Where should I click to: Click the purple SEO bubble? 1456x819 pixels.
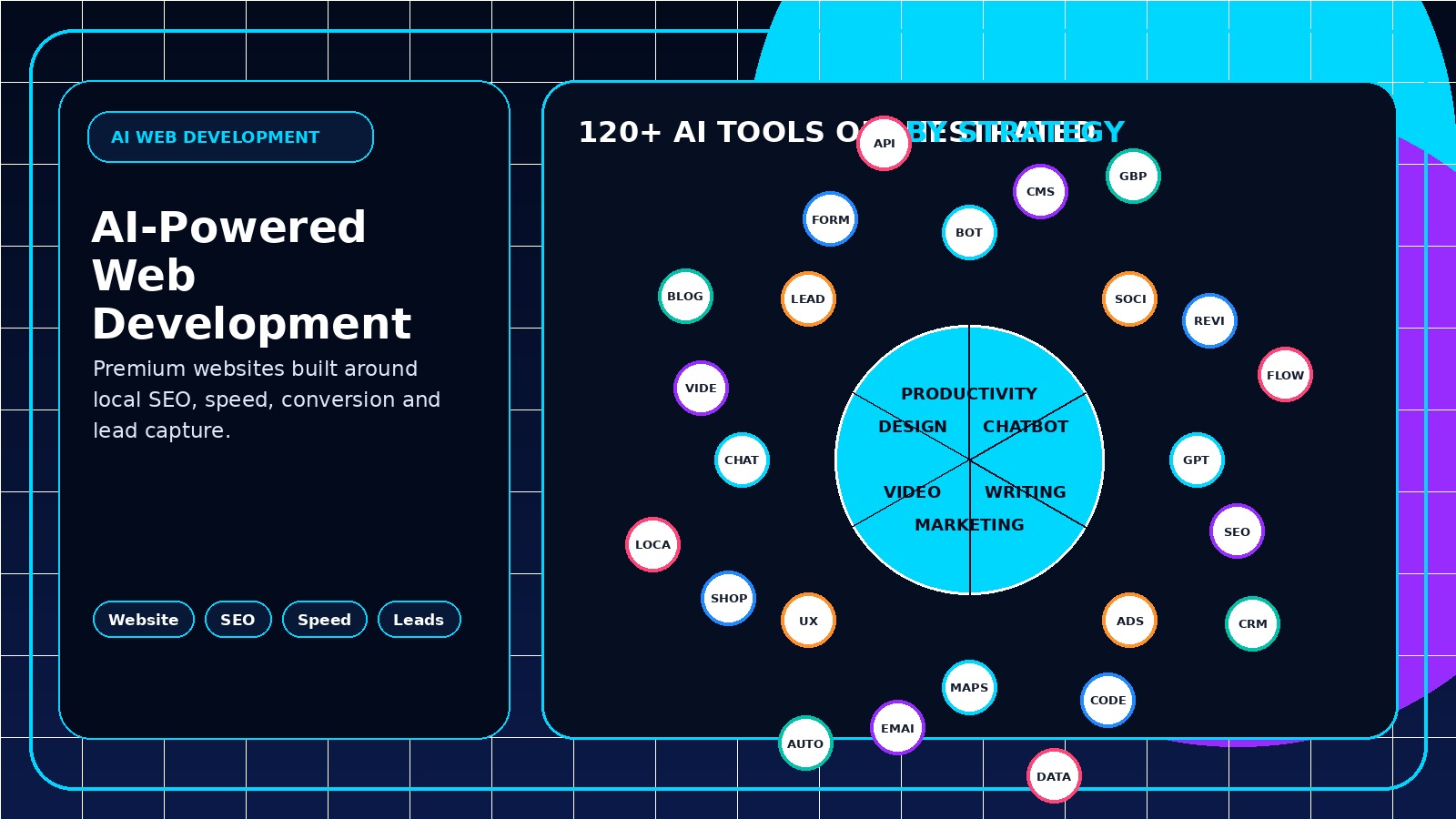tap(1237, 531)
